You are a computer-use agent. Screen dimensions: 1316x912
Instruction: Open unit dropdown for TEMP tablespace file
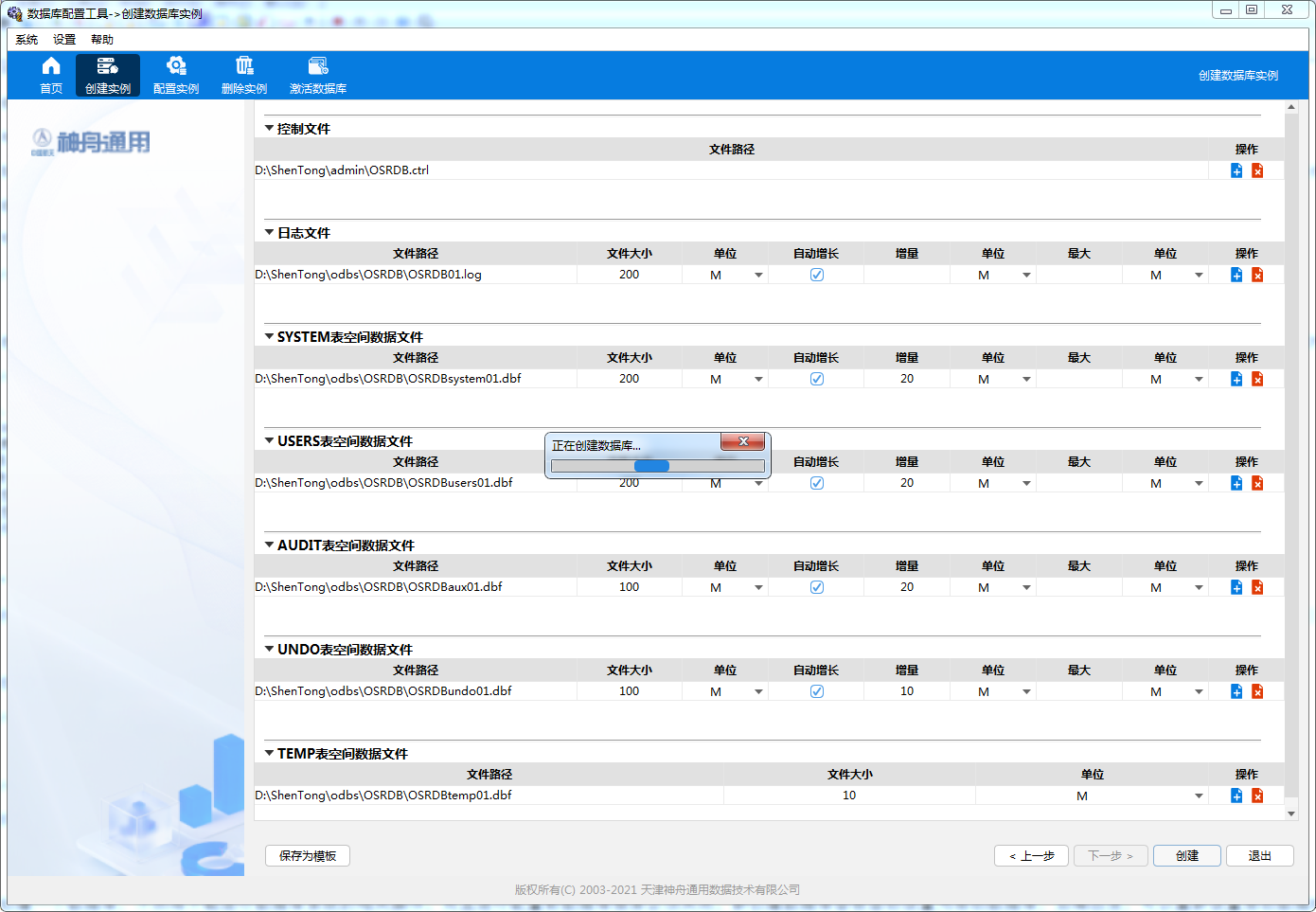click(x=1199, y=796)
